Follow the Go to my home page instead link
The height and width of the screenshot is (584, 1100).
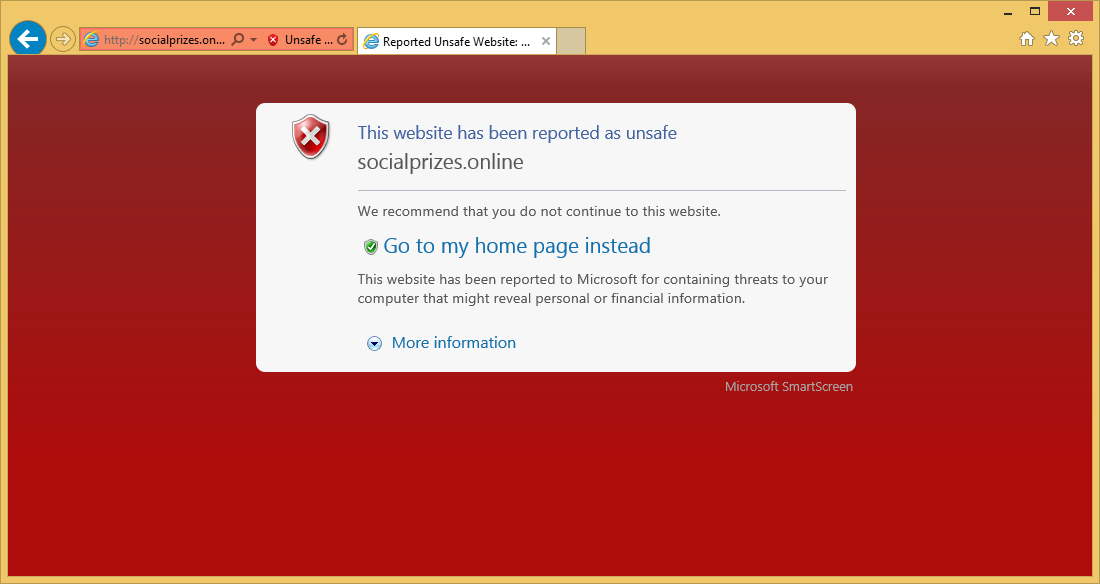click(517, 246)
